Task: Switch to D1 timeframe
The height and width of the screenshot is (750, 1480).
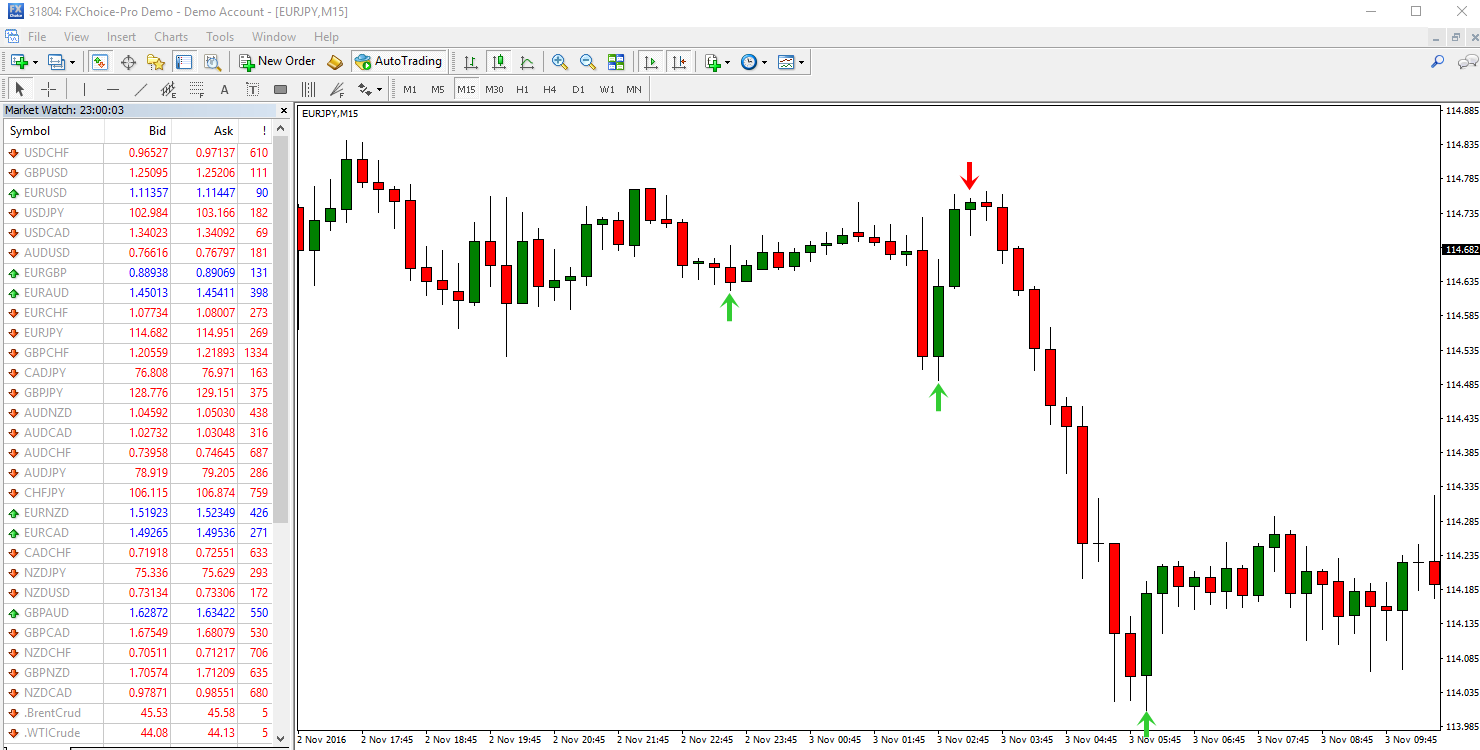Action: (578, 89)
